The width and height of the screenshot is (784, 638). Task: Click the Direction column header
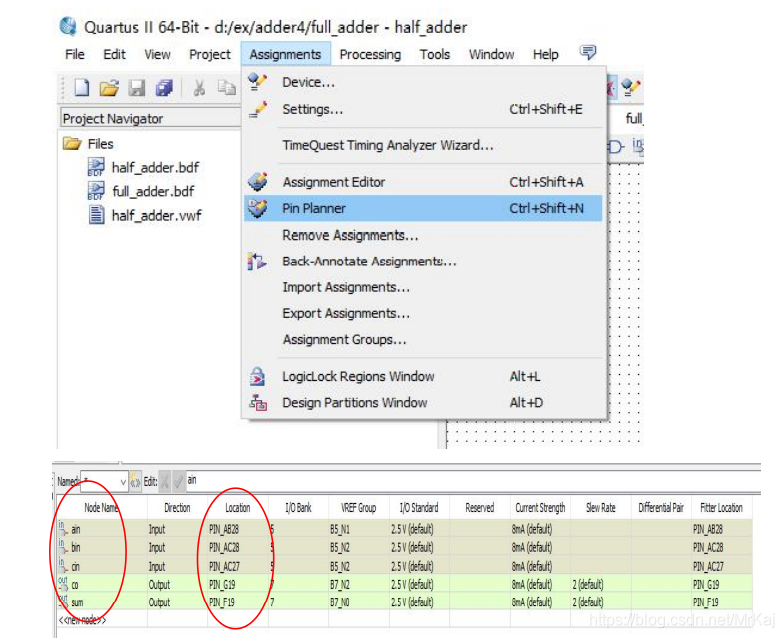[x=177, y=508]
